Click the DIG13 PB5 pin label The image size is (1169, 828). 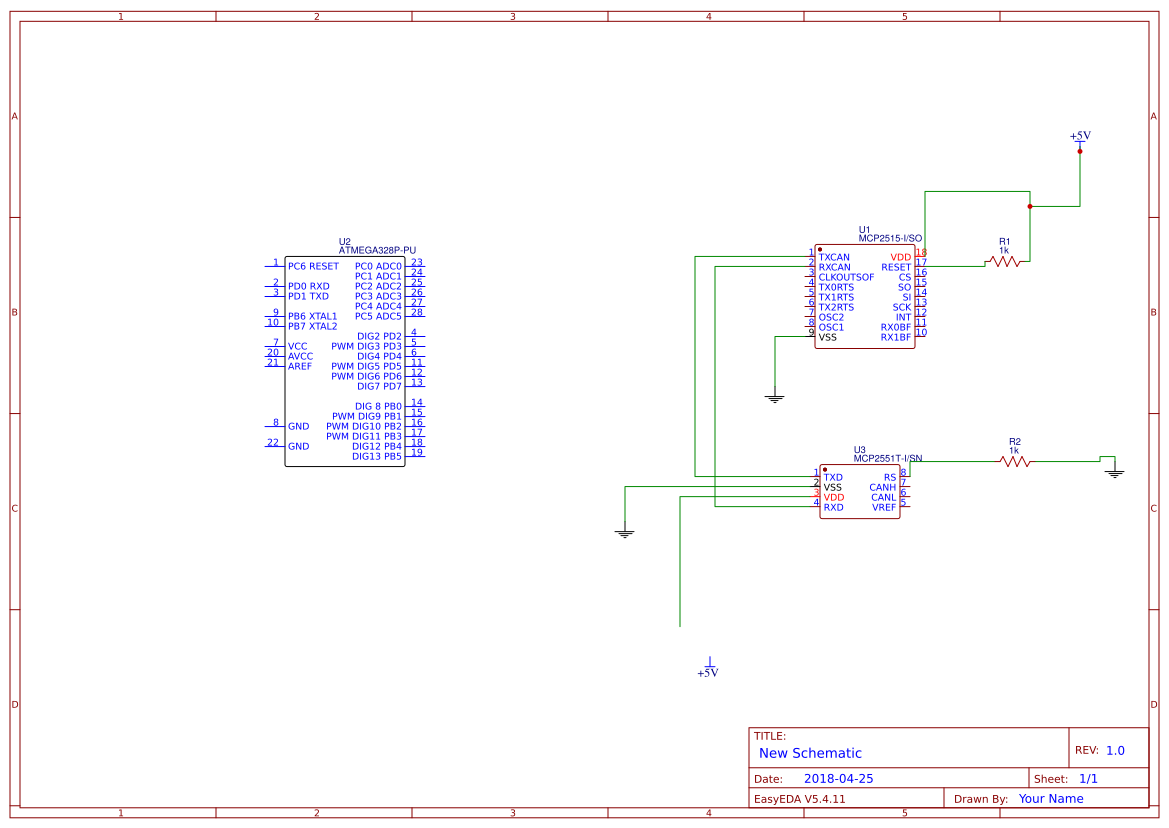(376, 456)
